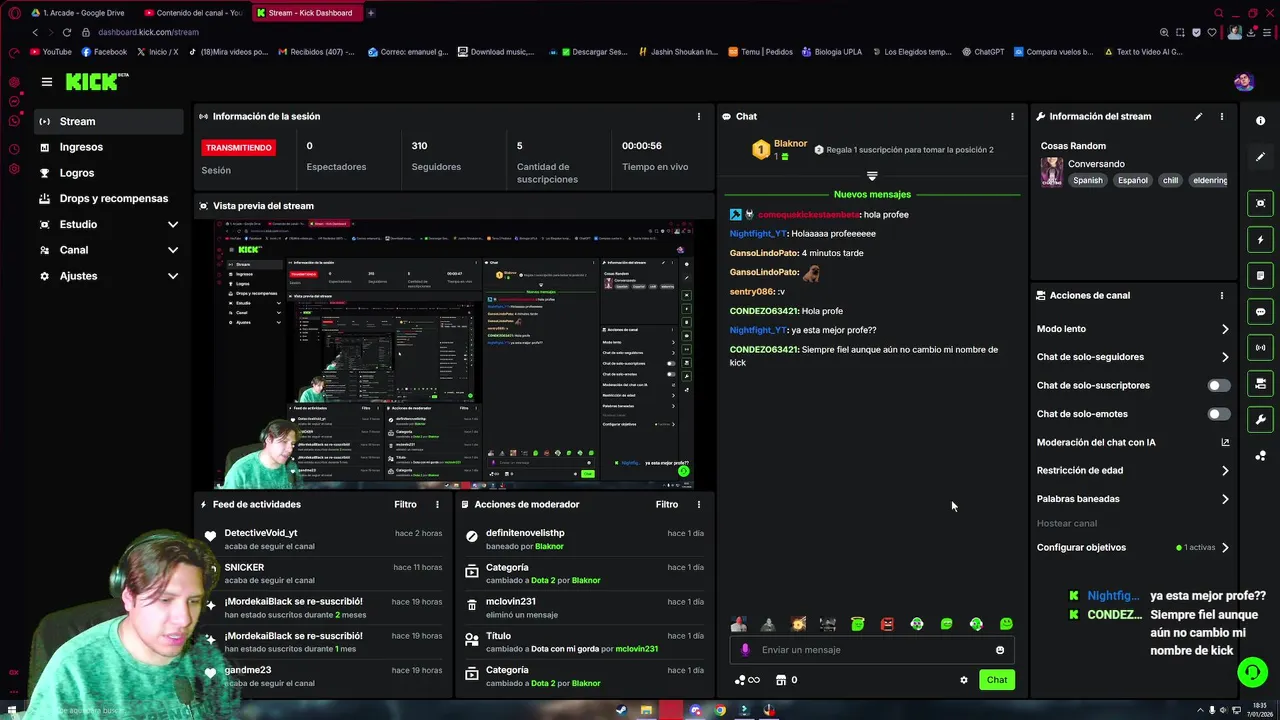Screen dimensions: 1280x720
Task: Open Steam icon in the taskbar
Action: [x=621, y=711]
